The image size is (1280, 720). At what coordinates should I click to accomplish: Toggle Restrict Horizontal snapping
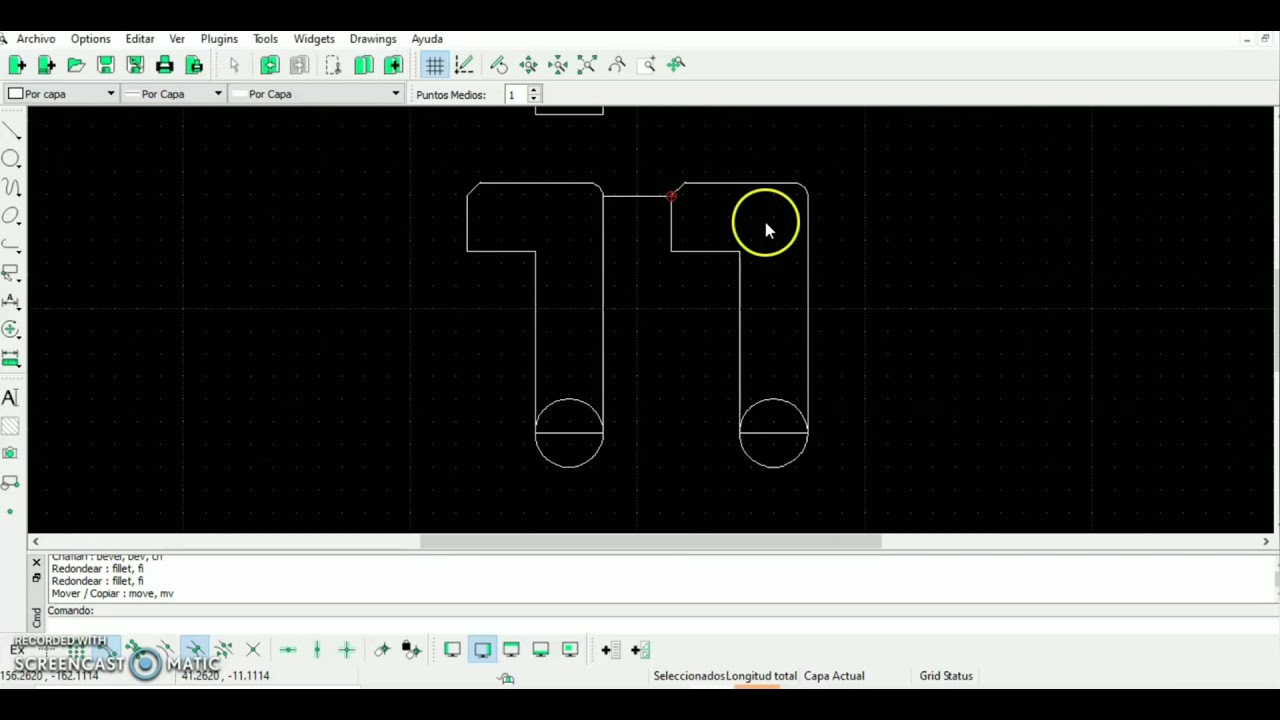pyautogui.click(x=288, y=650)
